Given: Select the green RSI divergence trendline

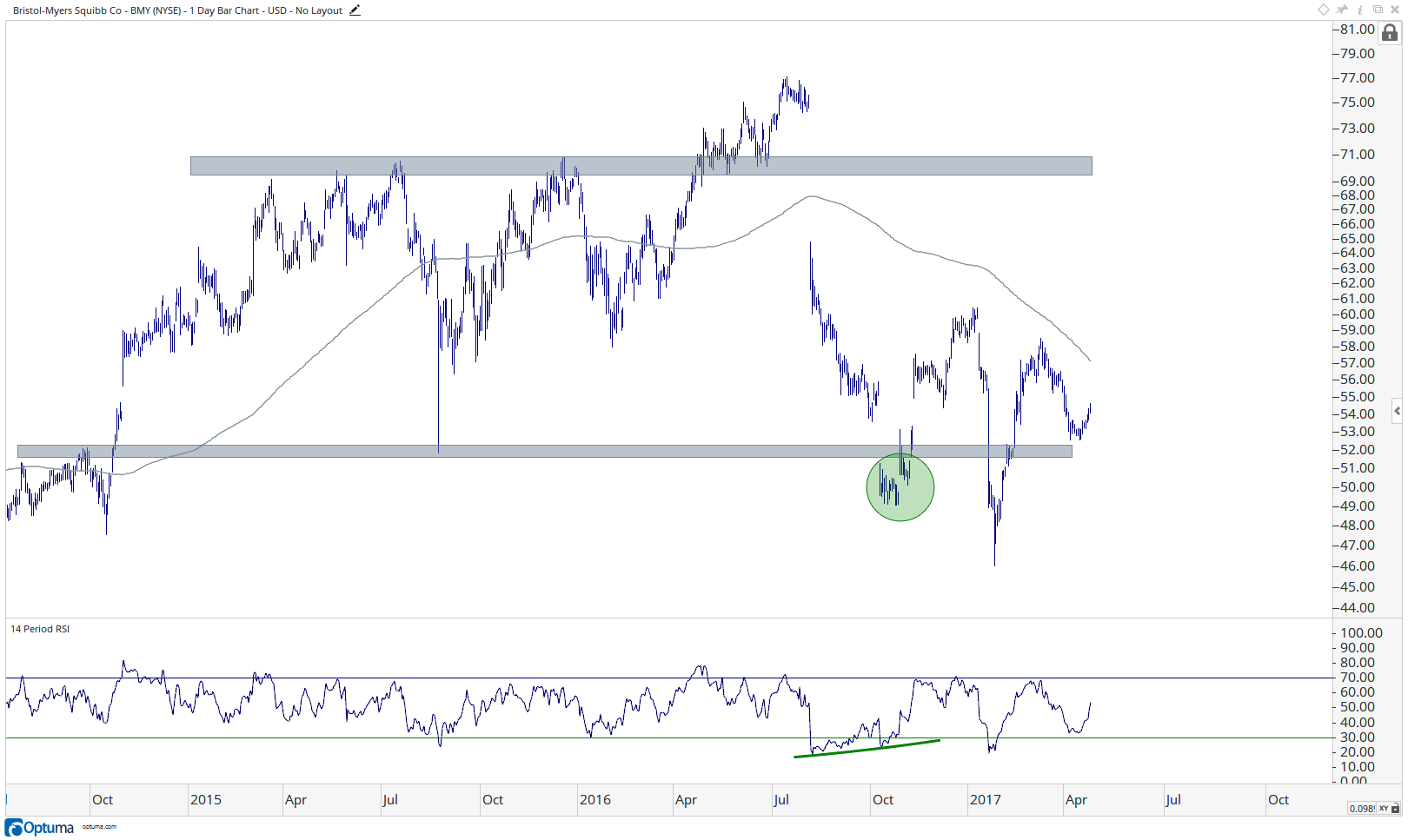Looking at the screenshot, I should [867, 749].
